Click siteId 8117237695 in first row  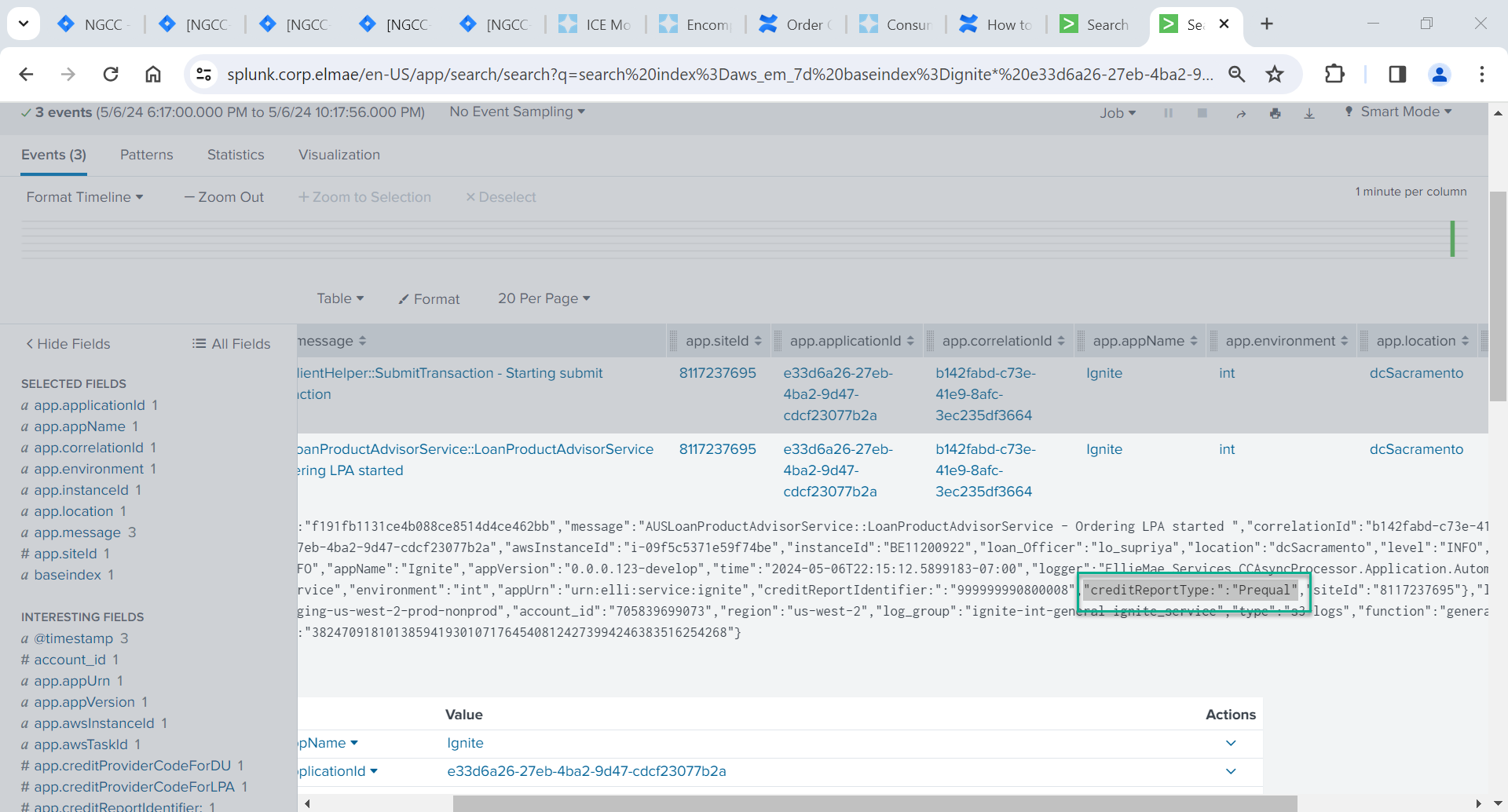pyautogui.click(x=717, y=373)
